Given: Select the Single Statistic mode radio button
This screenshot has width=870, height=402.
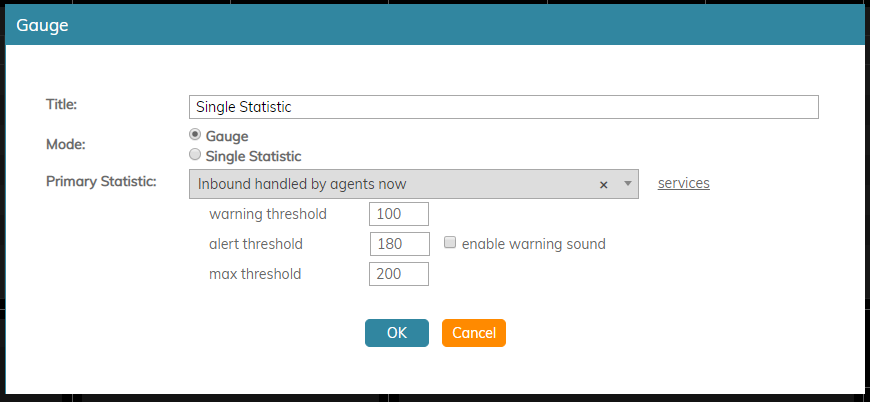Looking at the screenshot, I should pyautogui.click(x=195, y=155).
